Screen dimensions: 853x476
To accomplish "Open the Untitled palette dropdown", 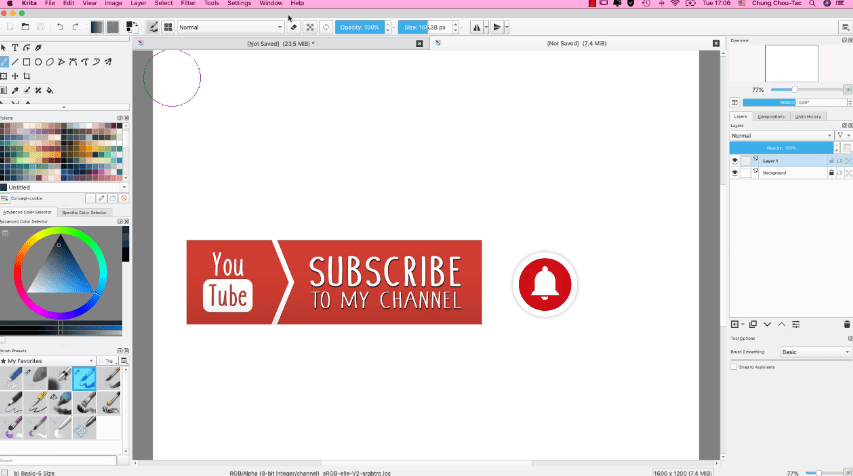I will click(x=64, y=187).
